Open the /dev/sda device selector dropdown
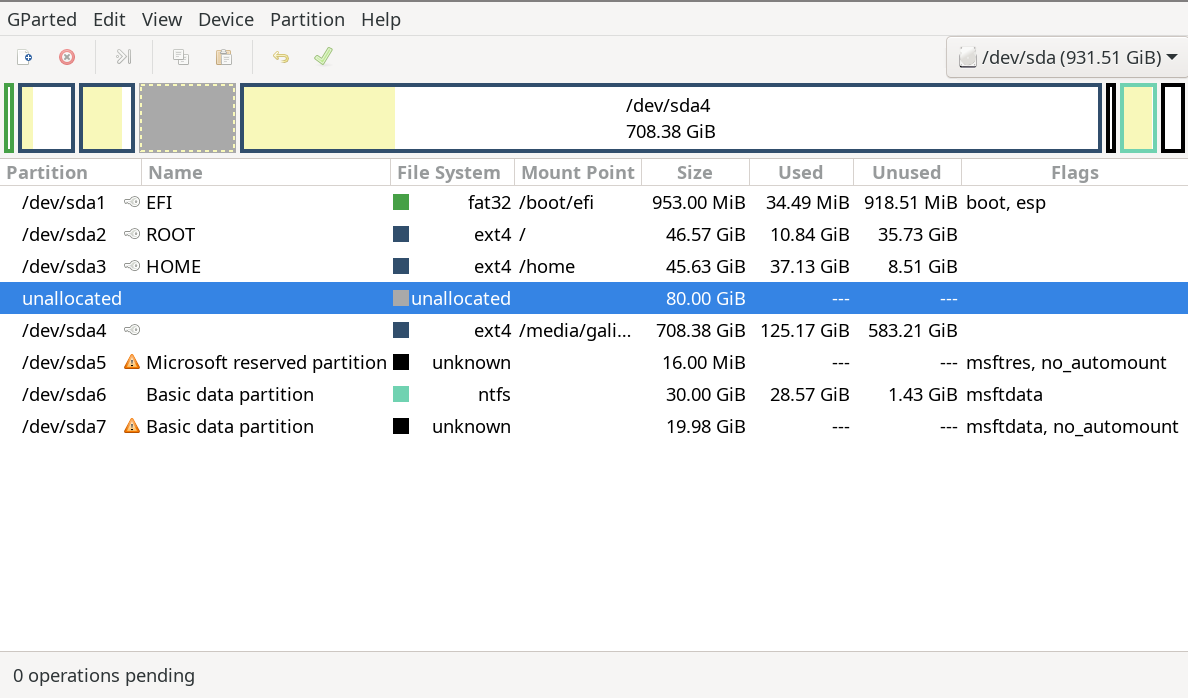Screen dimensions: 1188x698 [1065, 57]
